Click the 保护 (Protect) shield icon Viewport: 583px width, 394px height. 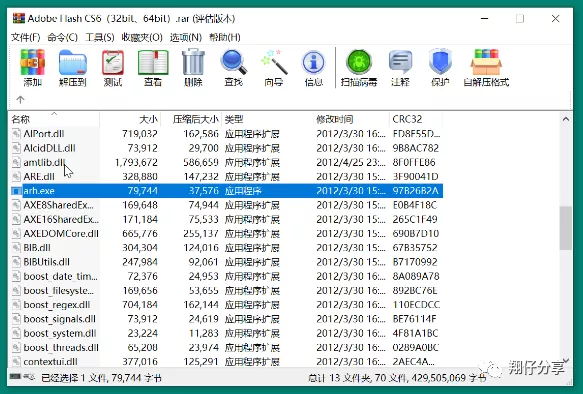pyautogui.click(x=440, y=62)
